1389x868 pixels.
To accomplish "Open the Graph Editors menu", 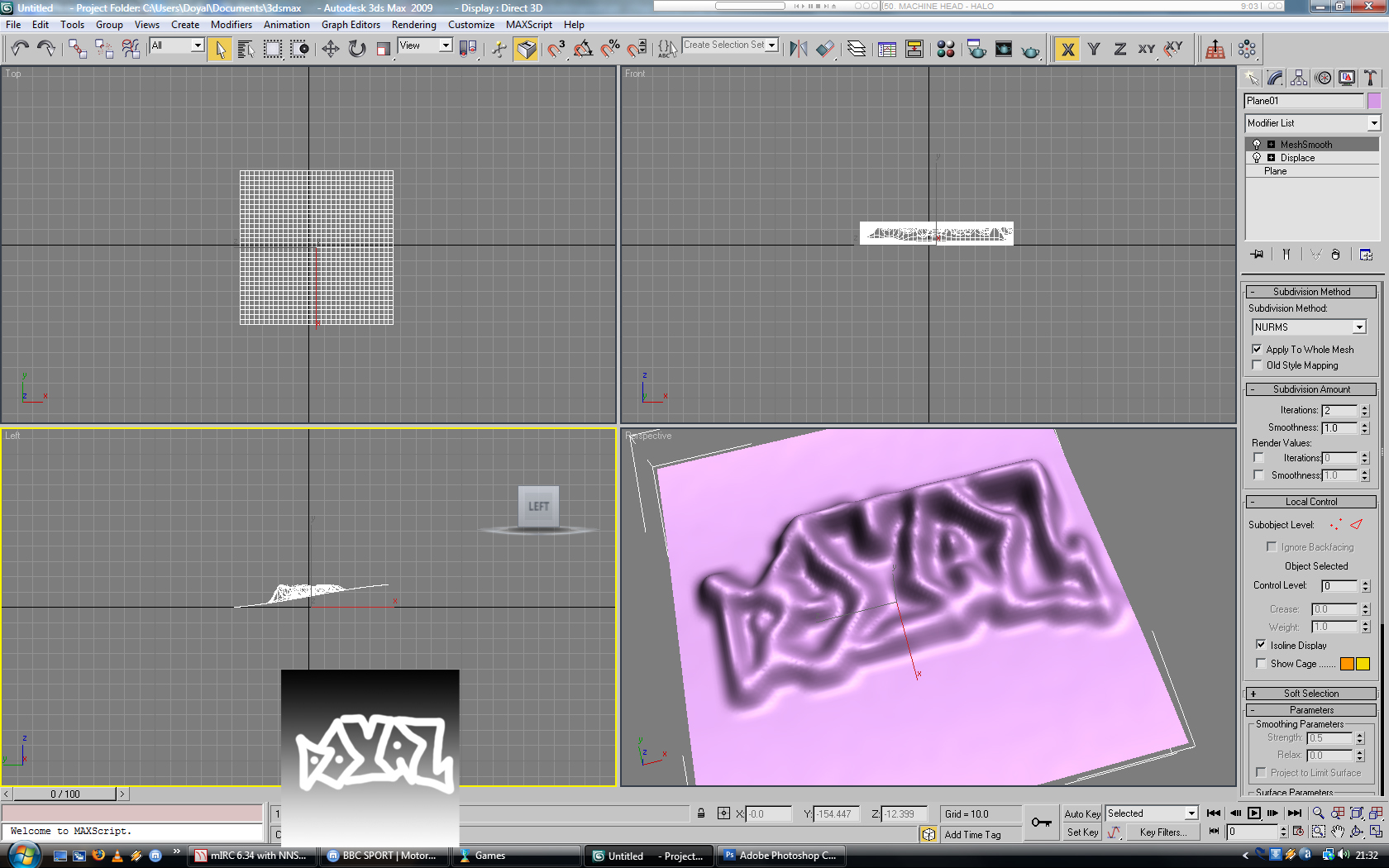I will [351, 25].
